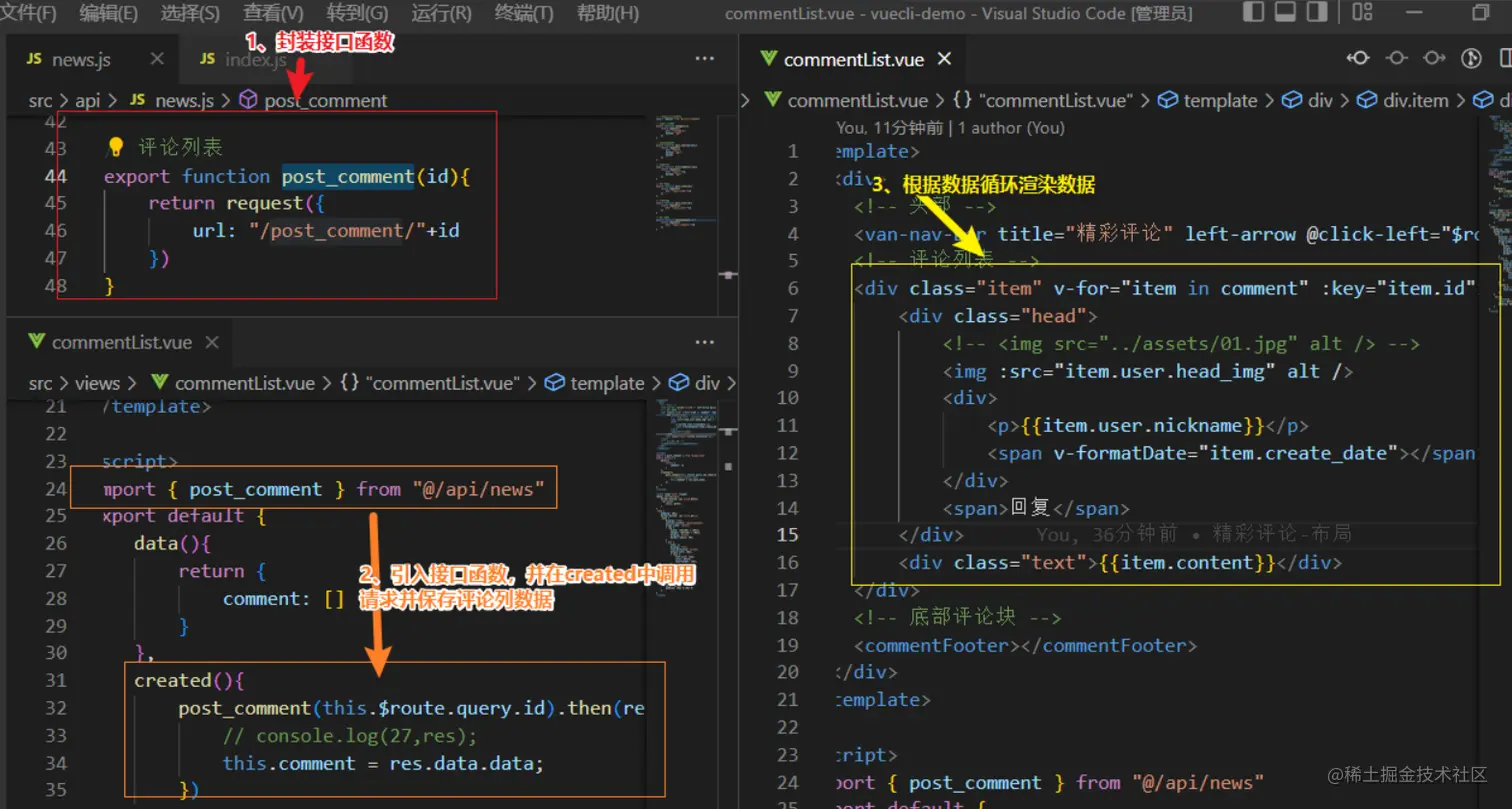Screen dimensions: 1512x809
Task: Click the 'You, 11分钟前' CodeLens text
Action: 889,128
